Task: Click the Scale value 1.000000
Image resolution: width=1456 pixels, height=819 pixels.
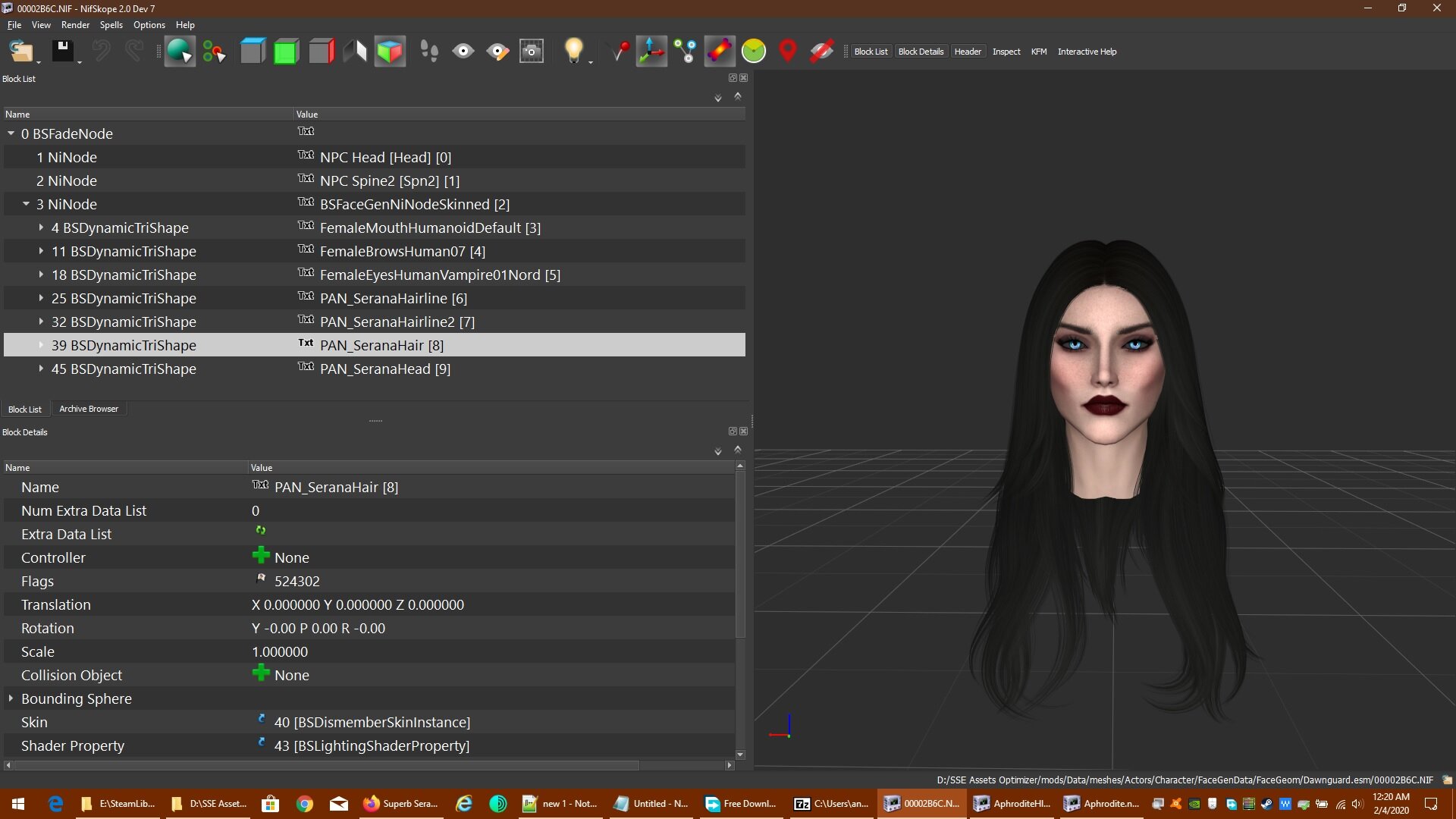Action: coord(280,651)
